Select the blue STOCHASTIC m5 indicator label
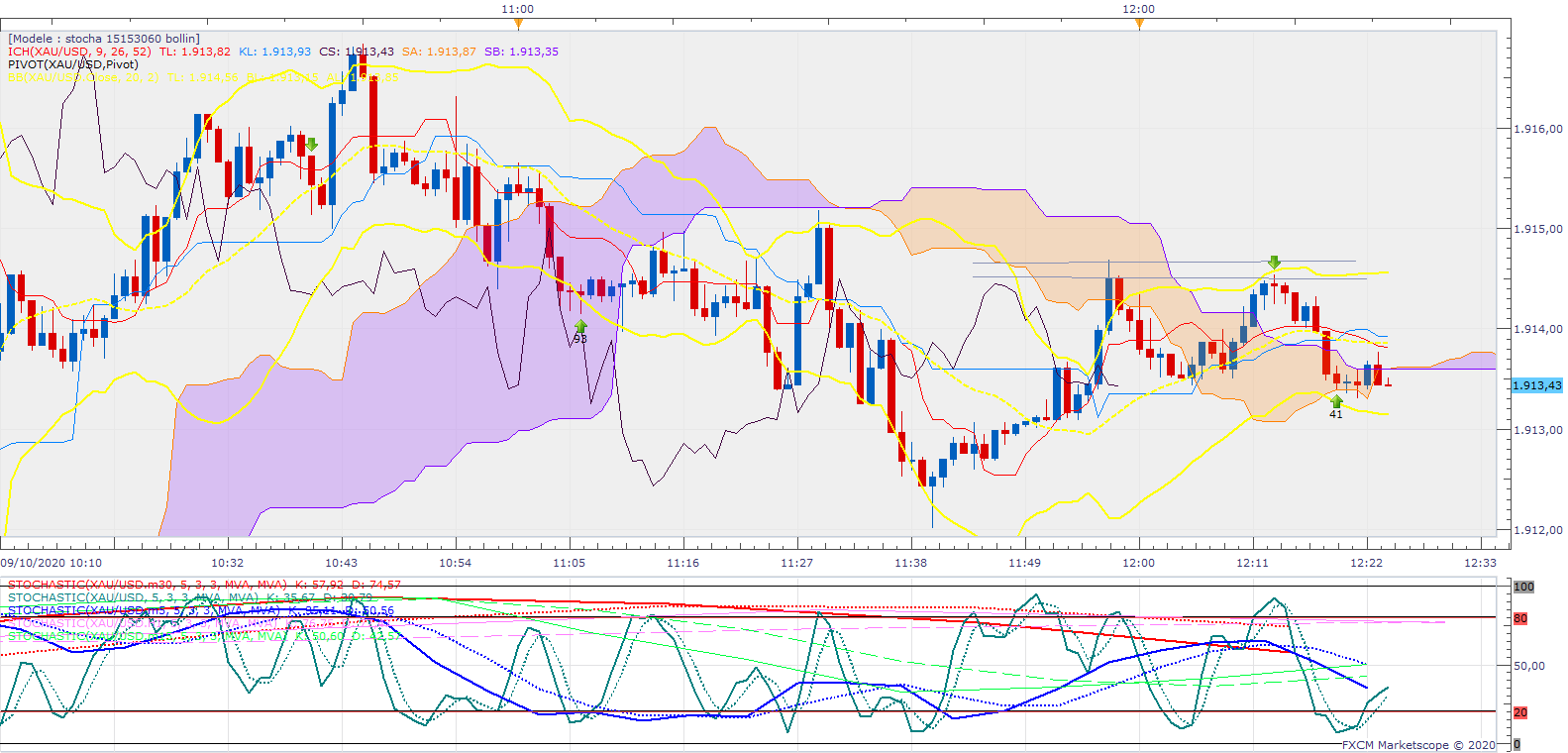 [x=143, y=610]
